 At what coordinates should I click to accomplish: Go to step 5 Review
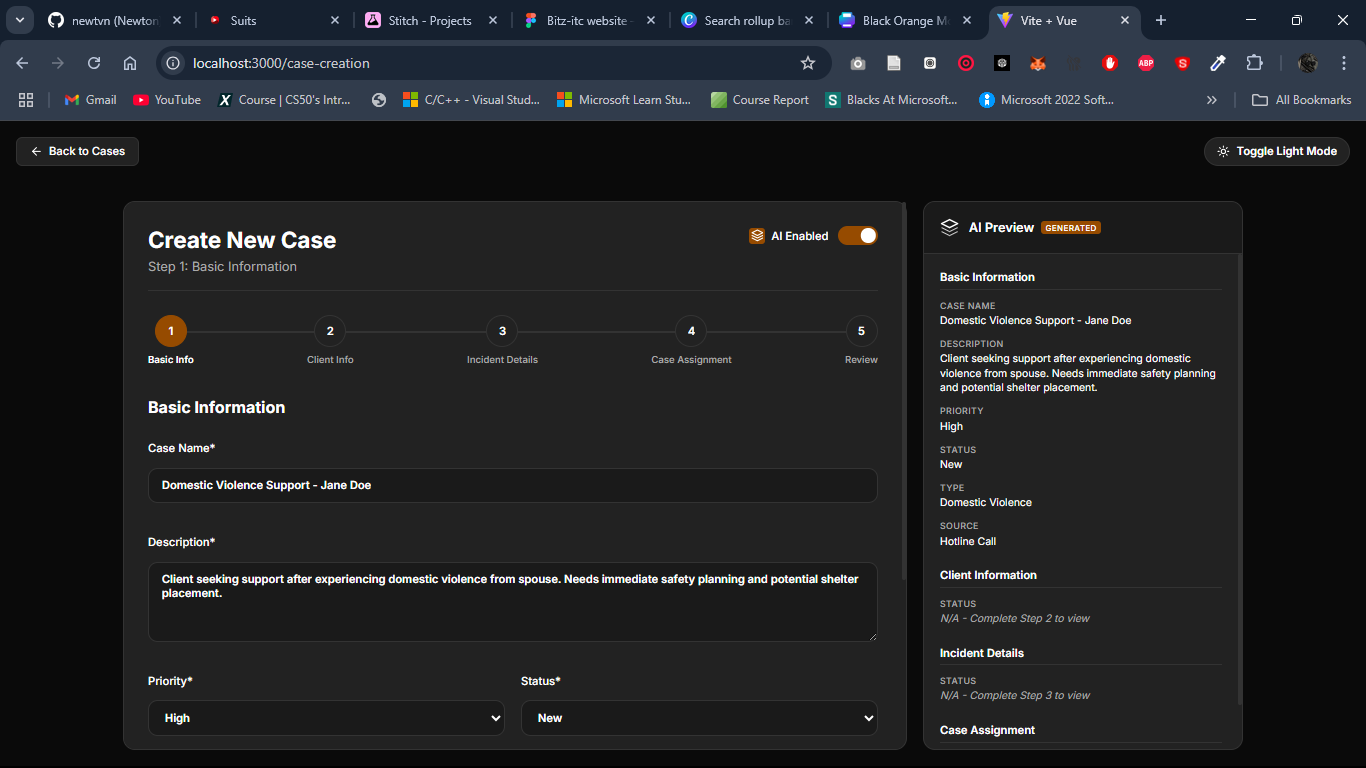[x=861, y=331]
